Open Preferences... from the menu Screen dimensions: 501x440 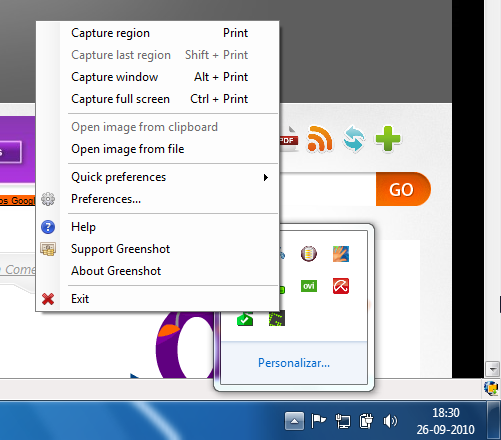pyautogui.click(x=157, y=199)
